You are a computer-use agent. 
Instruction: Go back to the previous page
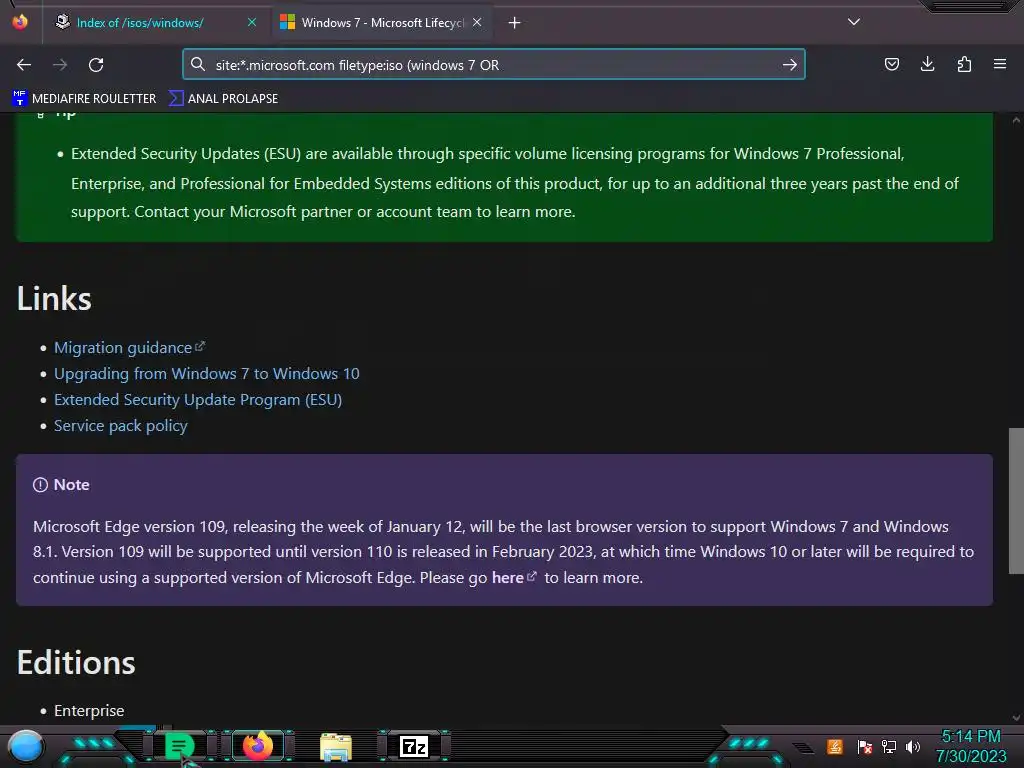click(x=24, y=65)
